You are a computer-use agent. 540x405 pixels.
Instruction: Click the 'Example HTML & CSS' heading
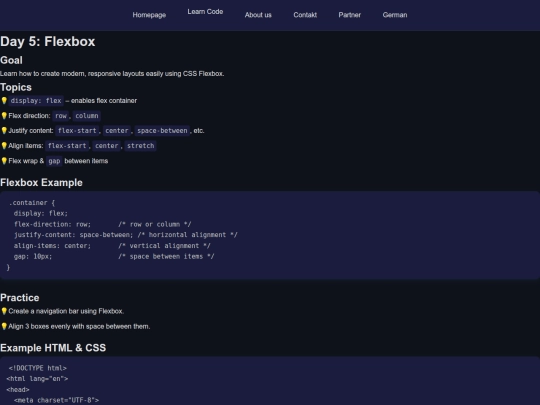point(53,348)
